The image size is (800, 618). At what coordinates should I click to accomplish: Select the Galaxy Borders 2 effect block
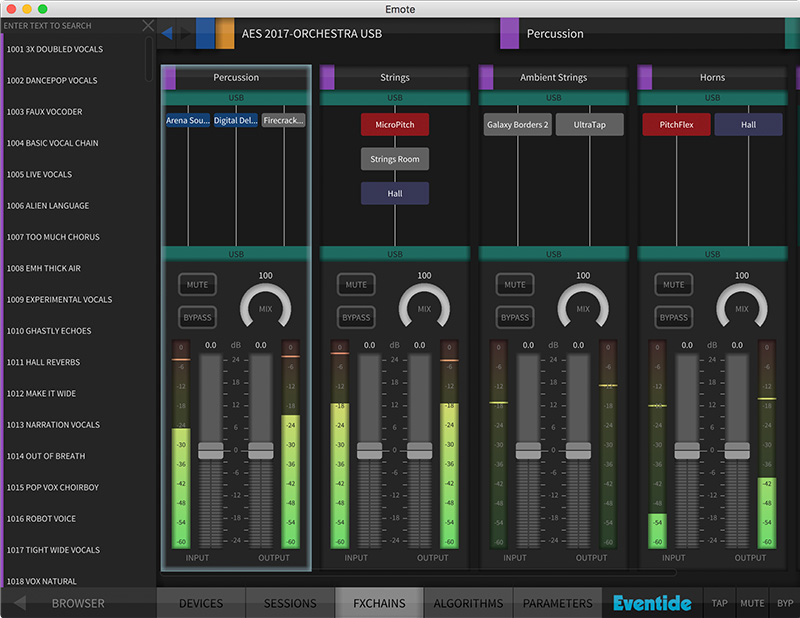[518, 125]
